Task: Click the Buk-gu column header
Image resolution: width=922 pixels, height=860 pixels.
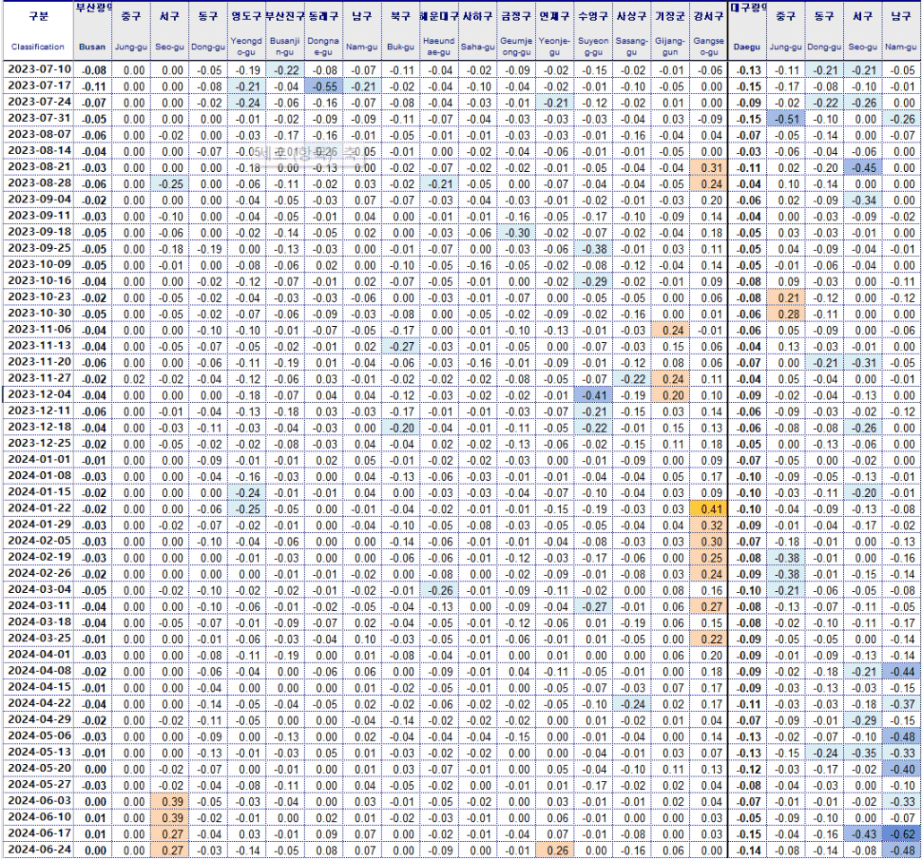Action: [400, 31]
